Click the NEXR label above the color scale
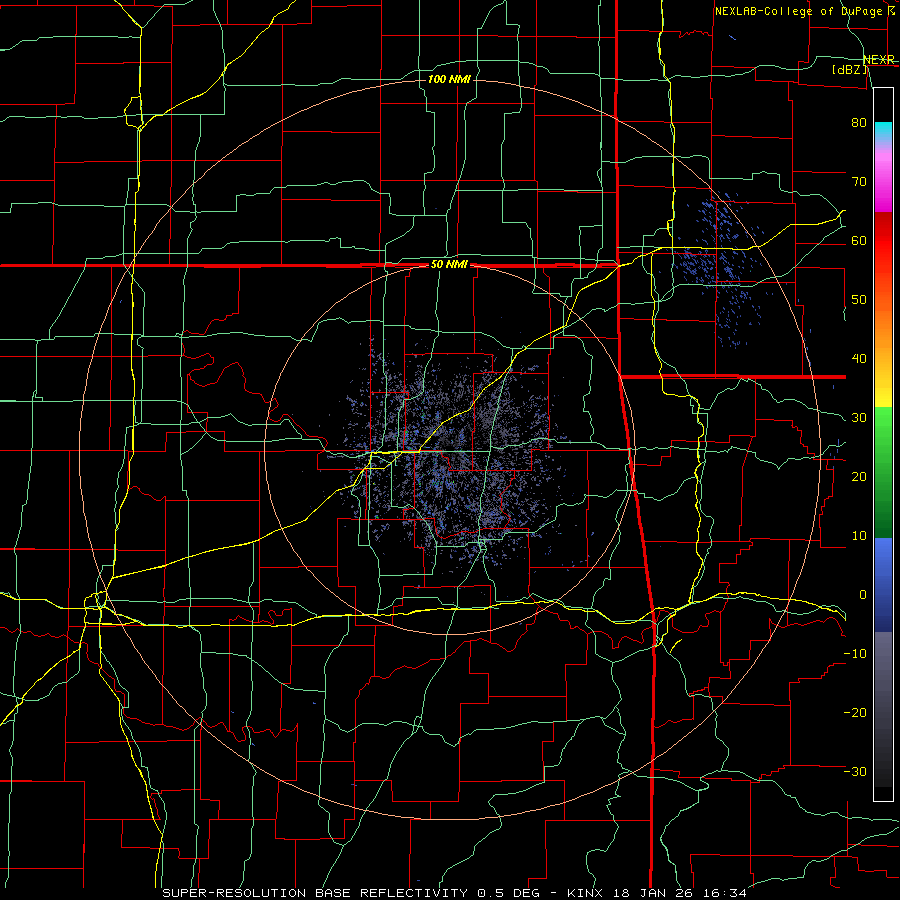 pyautogui.click(x=879, y=59)
